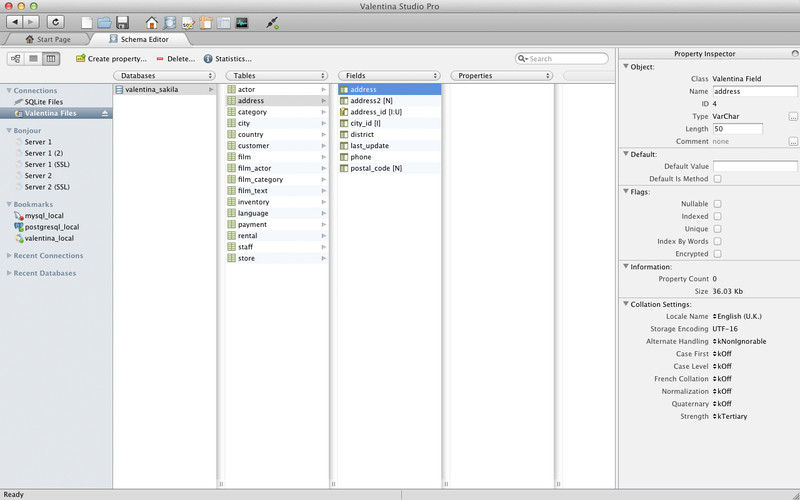Click the valentina_local bookmark icon
This screenshot has height=500, width=800.
pos(19,238)
